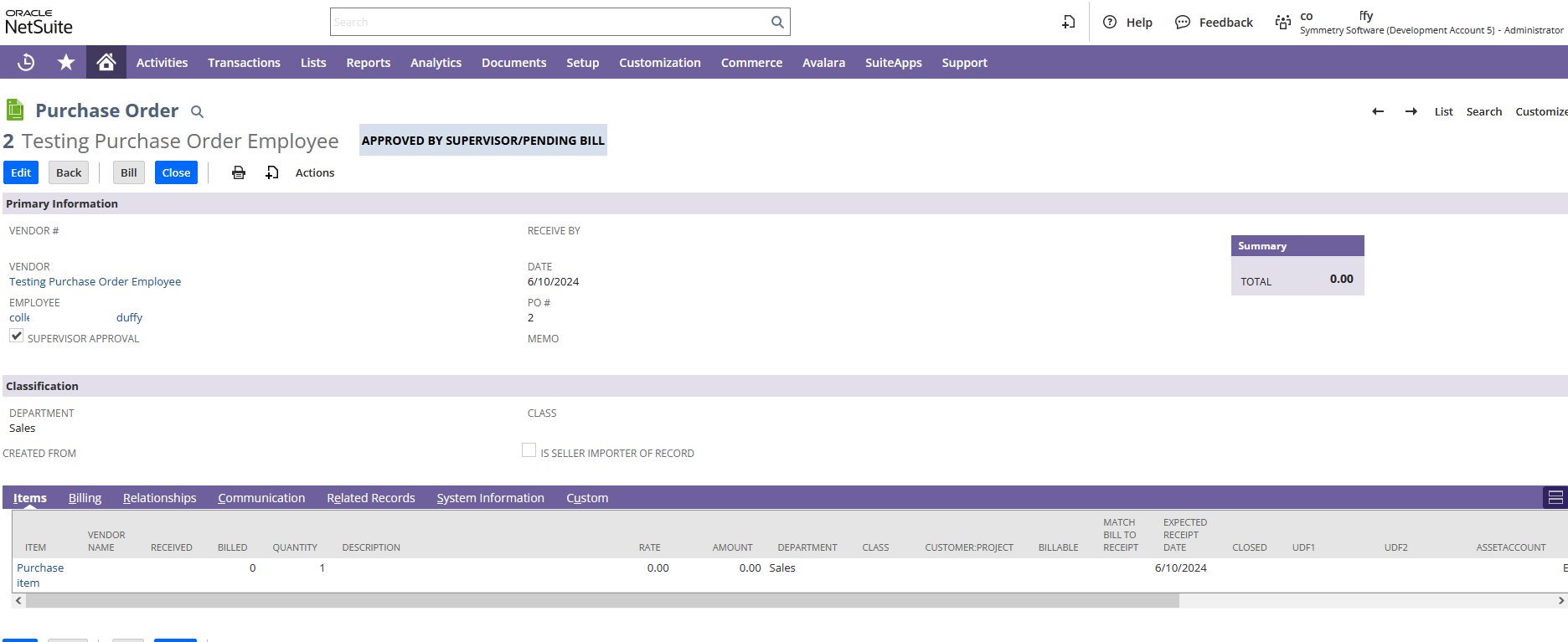Viewport: 1568px width, 642px height.
Task: Open the Documents menu
Action: click(513, 62)
